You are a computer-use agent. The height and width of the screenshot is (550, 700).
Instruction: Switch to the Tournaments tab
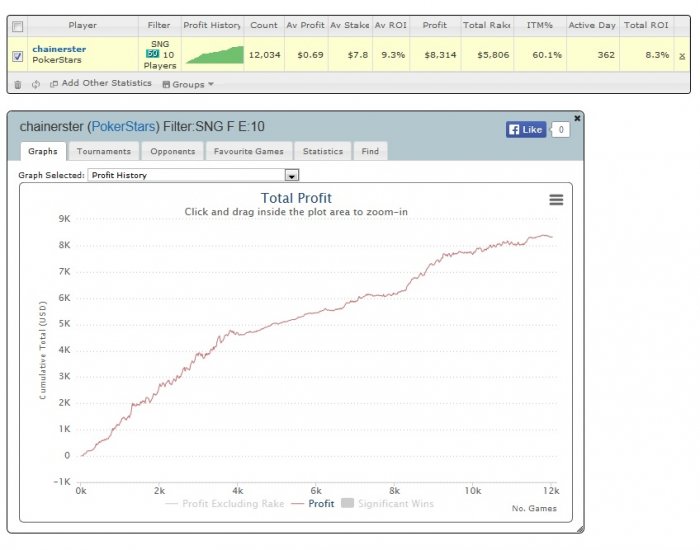coord(104,151)
